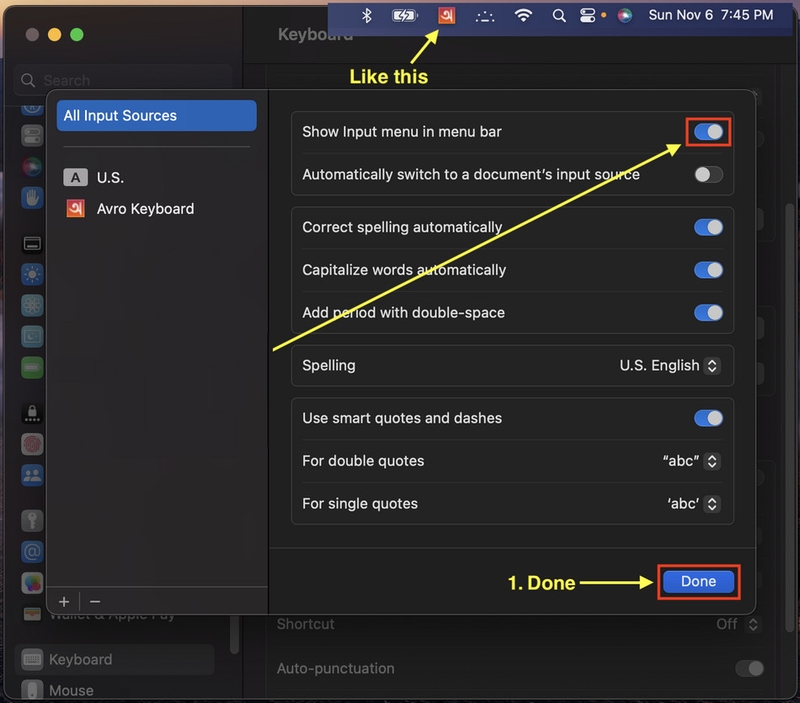Open Passwords key icon in sidebar
The image size is (800, 703).
(x=32, y=521)
